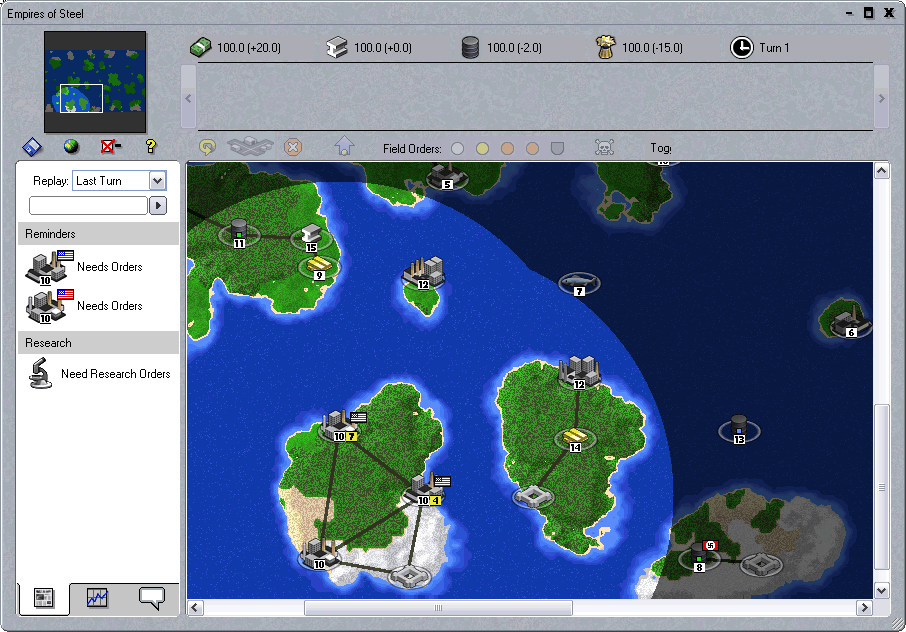The height and width of the screenshot is (632, 906).
Task: Open the globe world view icon
Action: point(71,147)
